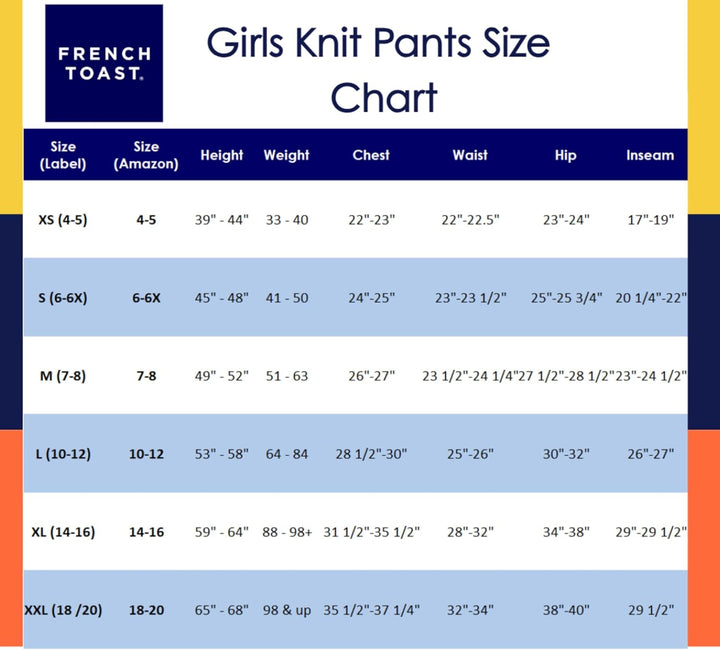Select the XS (4-5) row label
The height and width of the screenshot is (650, 720).
62,219
